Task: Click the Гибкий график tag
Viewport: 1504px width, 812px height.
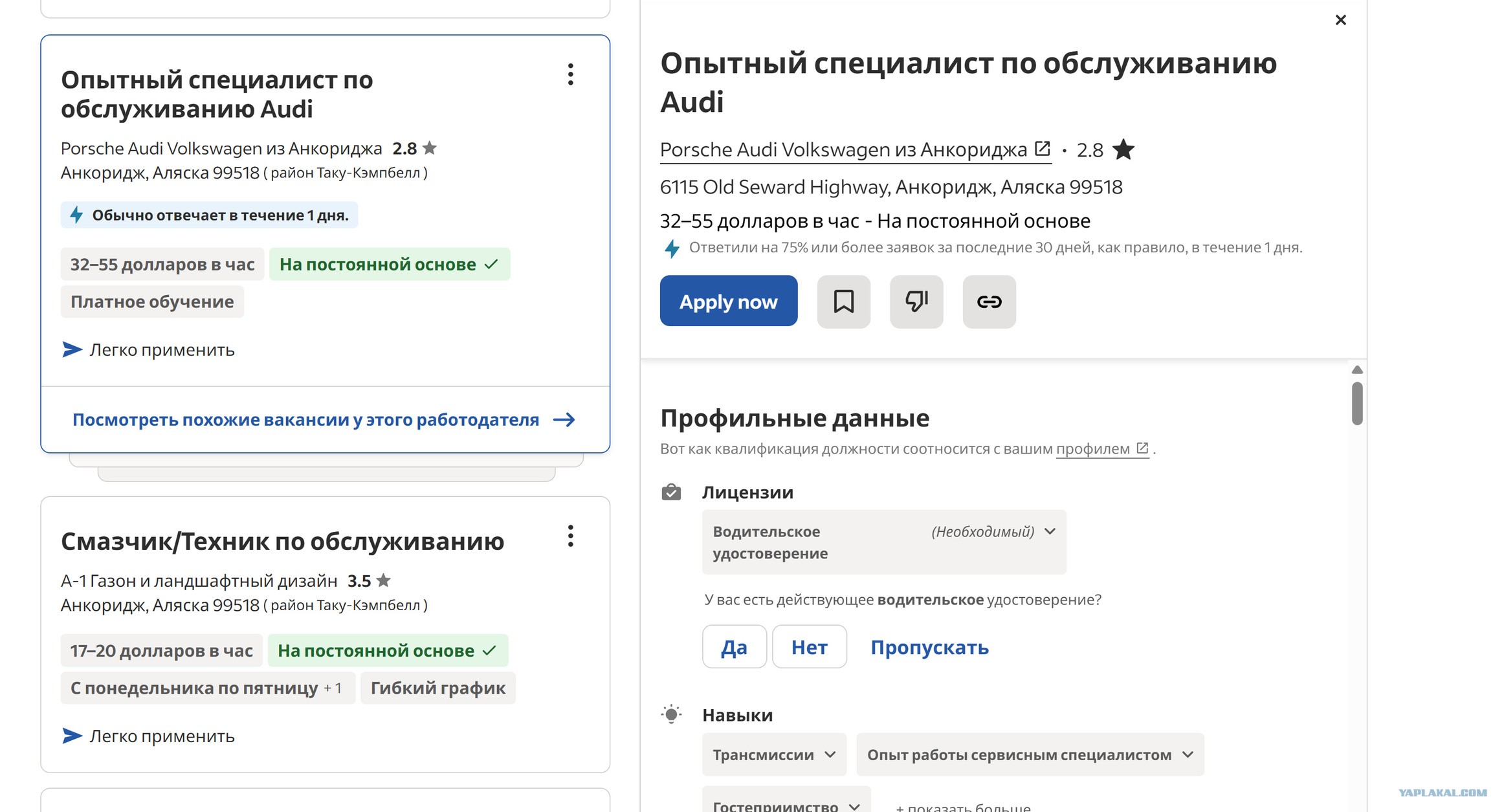Action: click(x=438, y=688)
